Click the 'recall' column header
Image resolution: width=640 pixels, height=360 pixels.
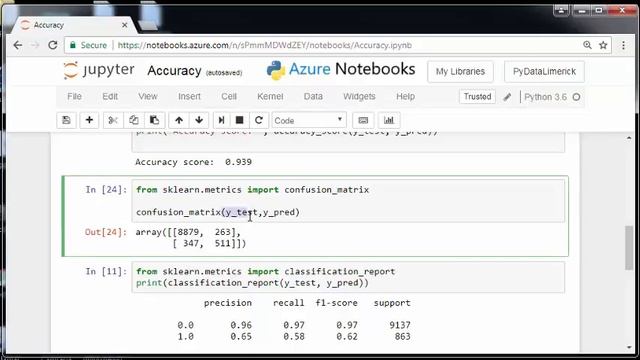289,303
